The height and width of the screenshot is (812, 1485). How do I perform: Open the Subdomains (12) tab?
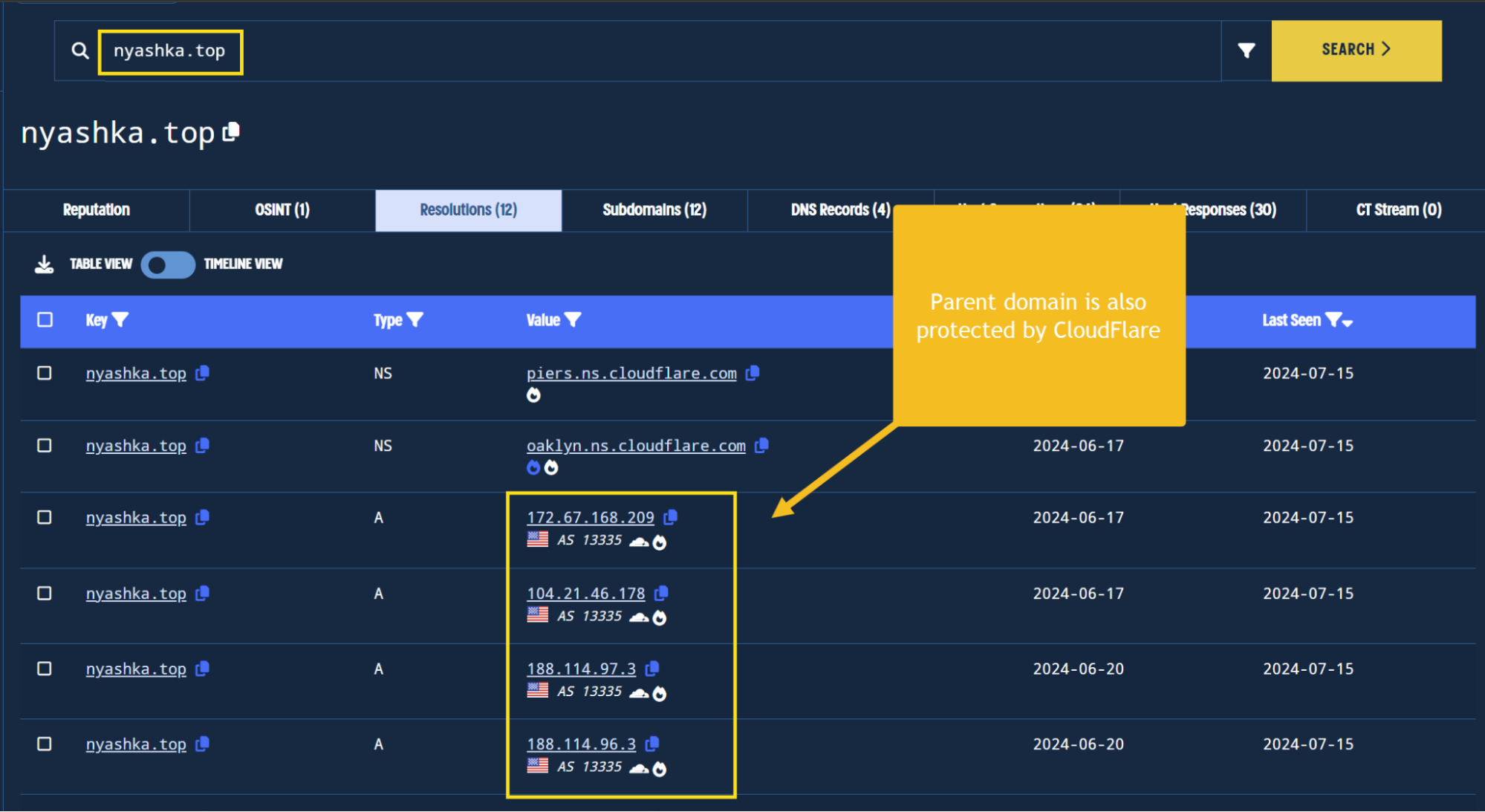click(654, 210)
